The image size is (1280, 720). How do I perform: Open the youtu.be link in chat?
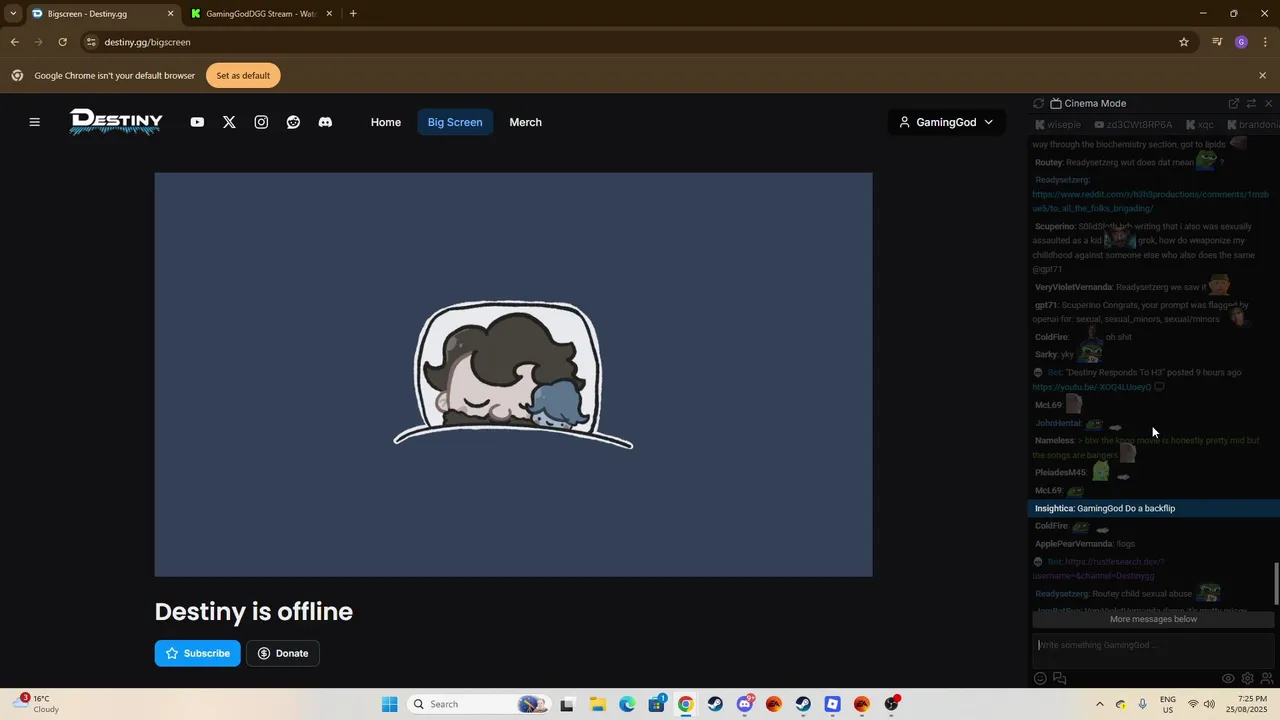click(1092, 387)
